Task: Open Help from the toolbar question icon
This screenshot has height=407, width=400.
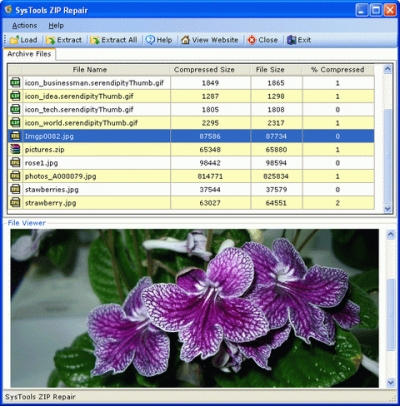Action: 150,40
